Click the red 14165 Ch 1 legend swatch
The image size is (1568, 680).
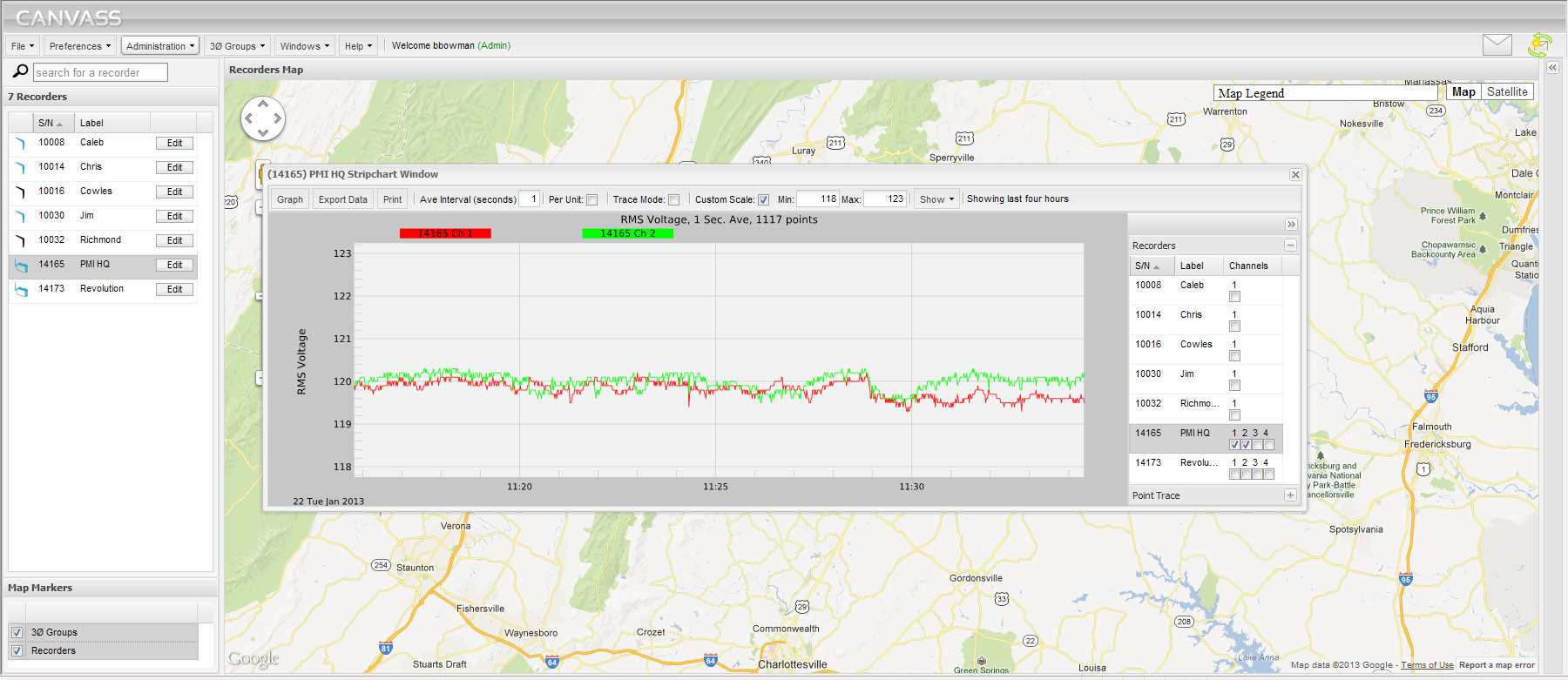point(445,233)
